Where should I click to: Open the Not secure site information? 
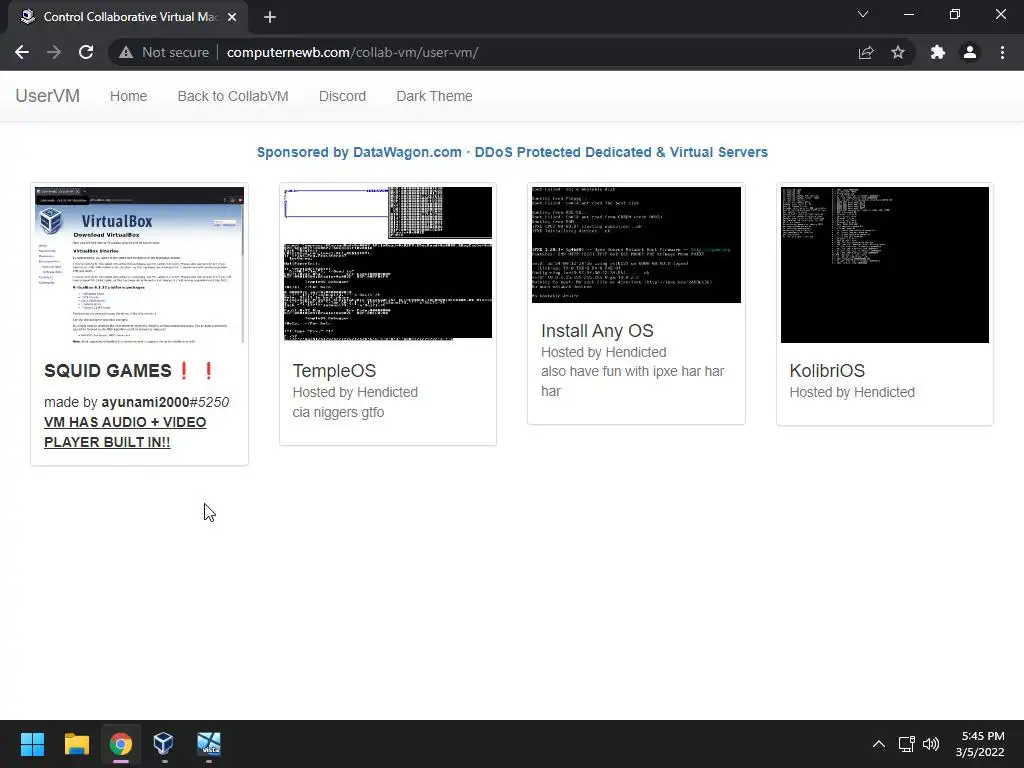click(x=164, y=52)
